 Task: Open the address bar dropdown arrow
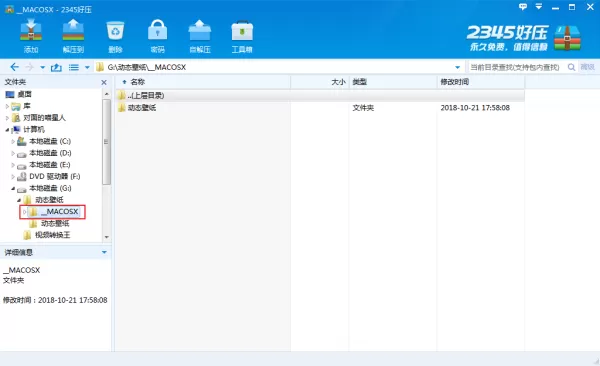457,68
